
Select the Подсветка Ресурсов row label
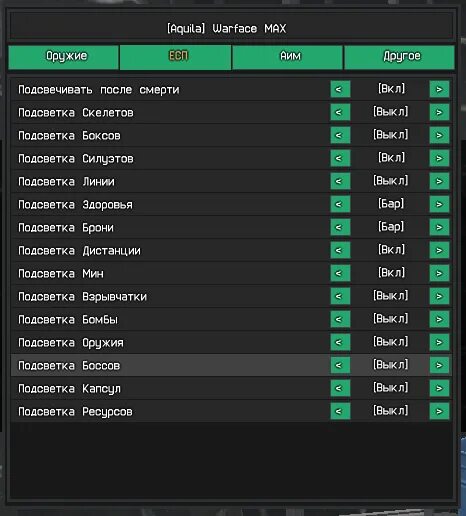(75, 412)
